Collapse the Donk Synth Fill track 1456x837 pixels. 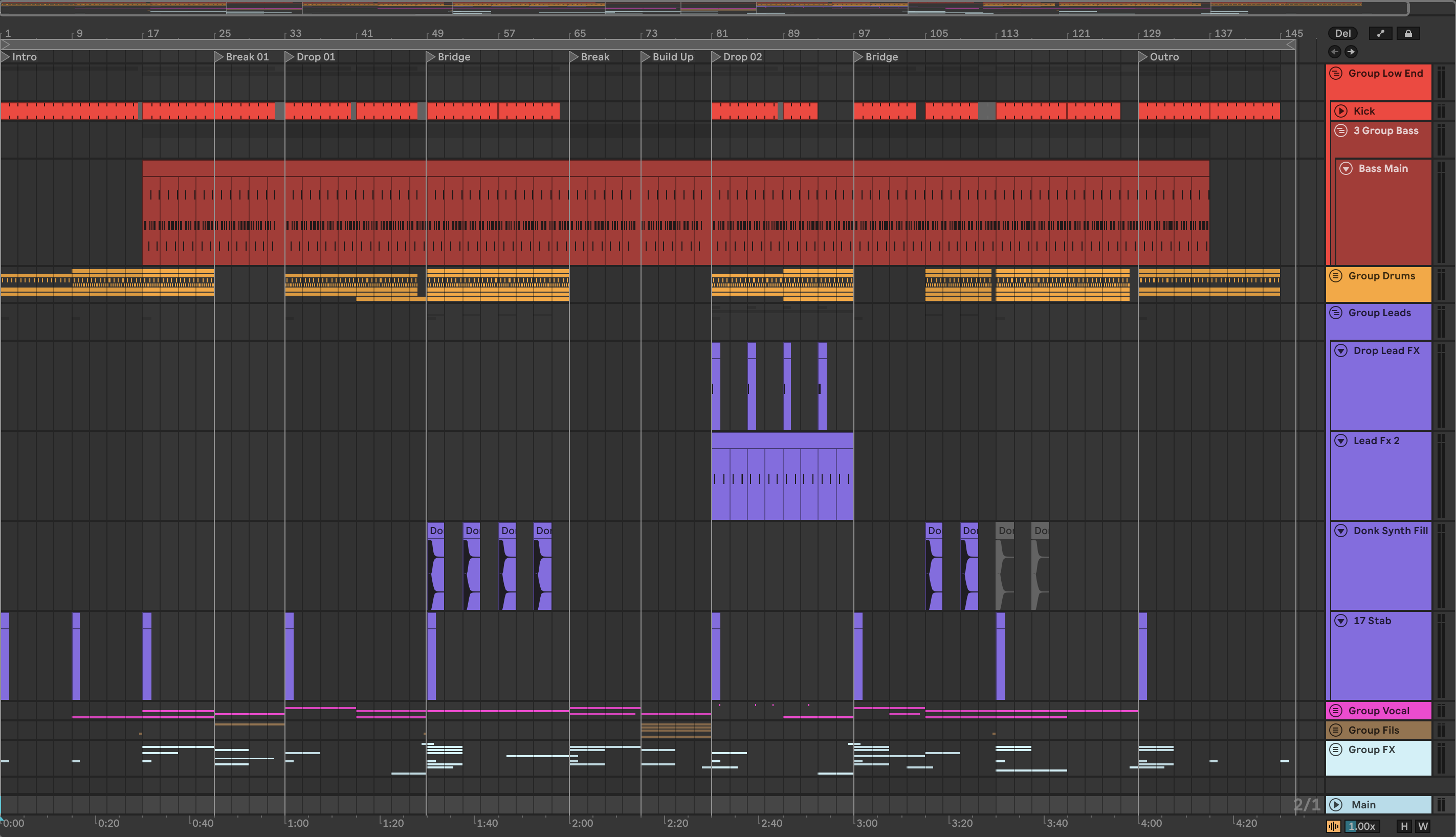point(1340,531)
